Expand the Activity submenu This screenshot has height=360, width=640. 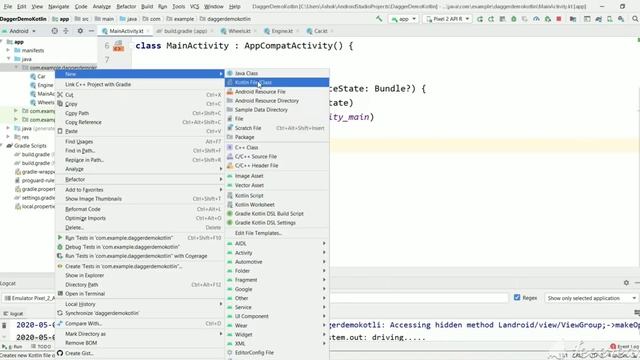tap(277, 253)
